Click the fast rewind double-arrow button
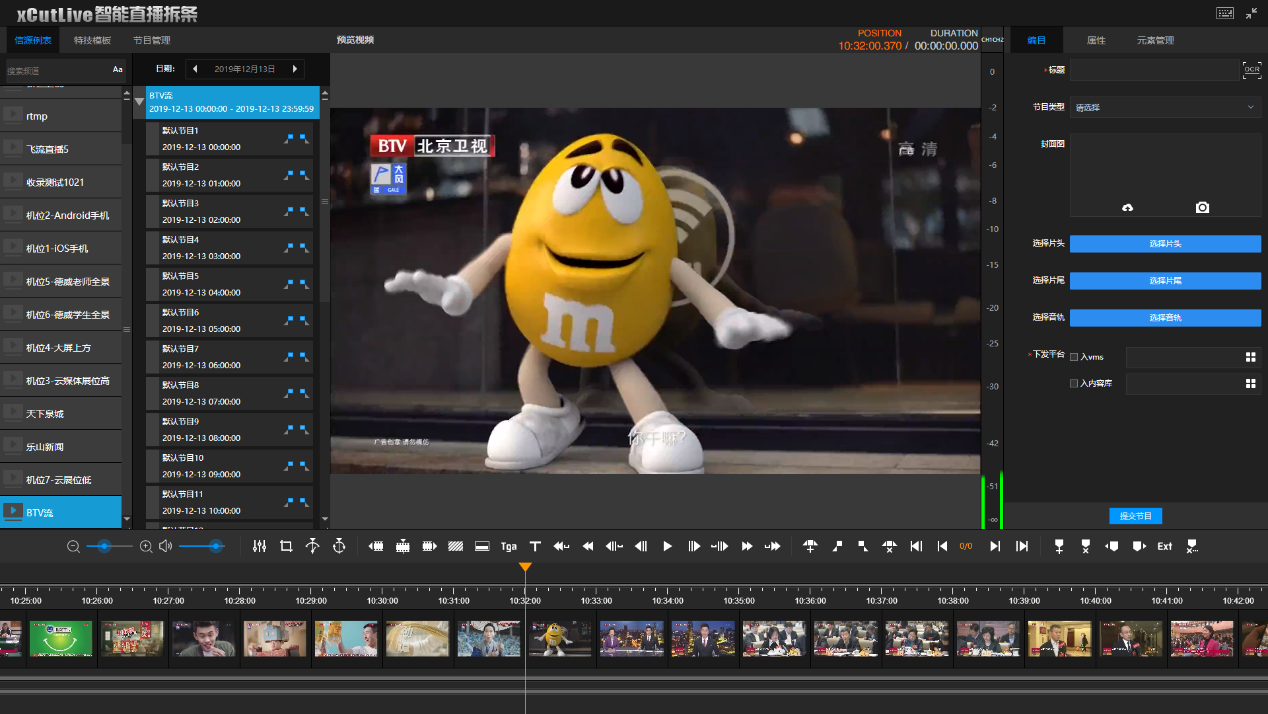The height and width of the screenshot is (714, 1268). 588,546
